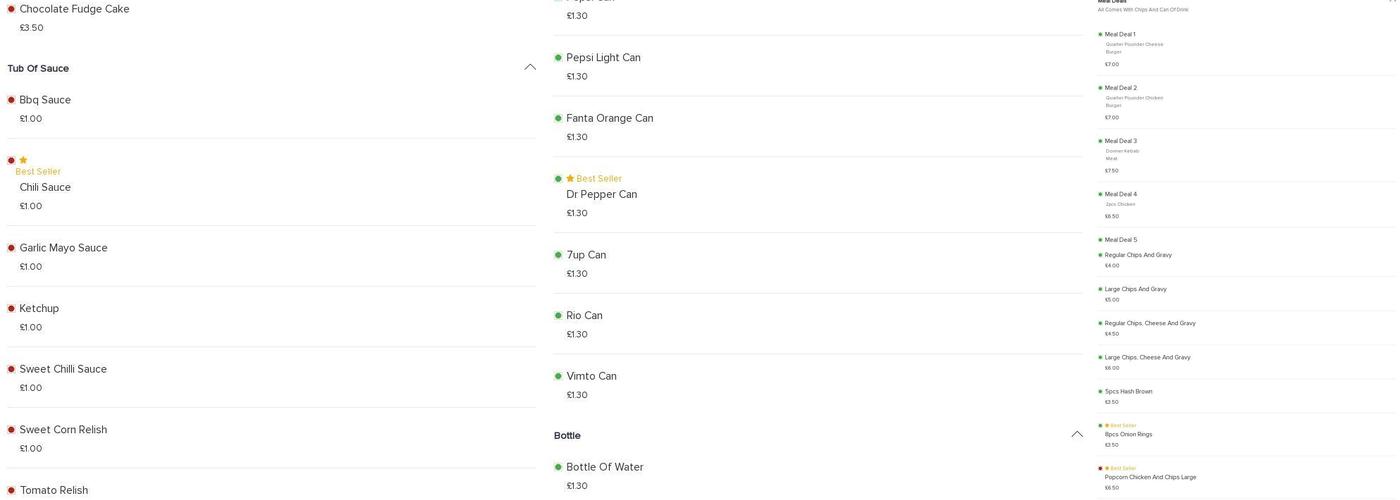Screen dimensions: 1400x500
Task: Click the green dot beside 7up Can
Action: tap(558, 255)
